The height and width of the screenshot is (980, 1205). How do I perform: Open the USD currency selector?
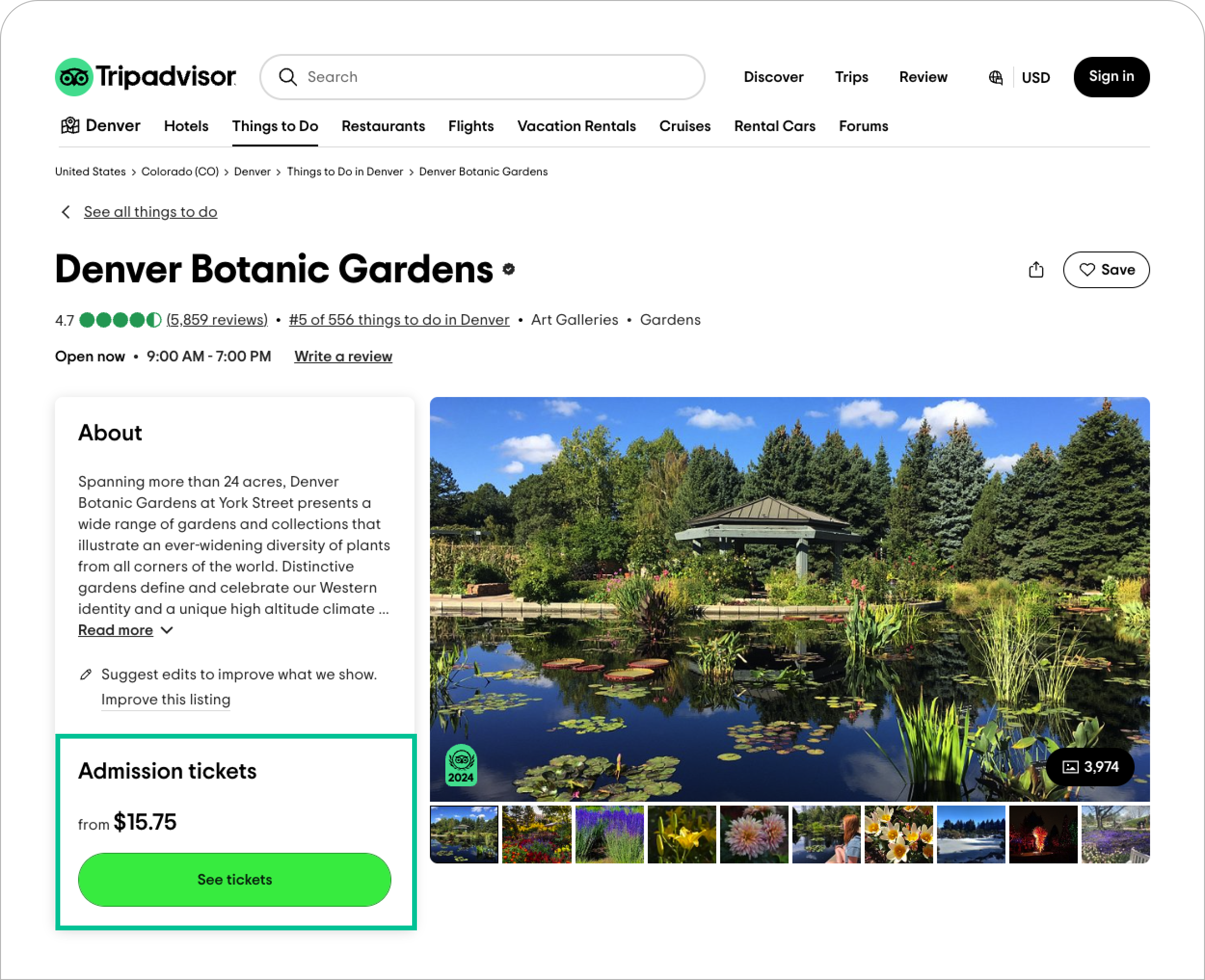[x=1036, y=78]
